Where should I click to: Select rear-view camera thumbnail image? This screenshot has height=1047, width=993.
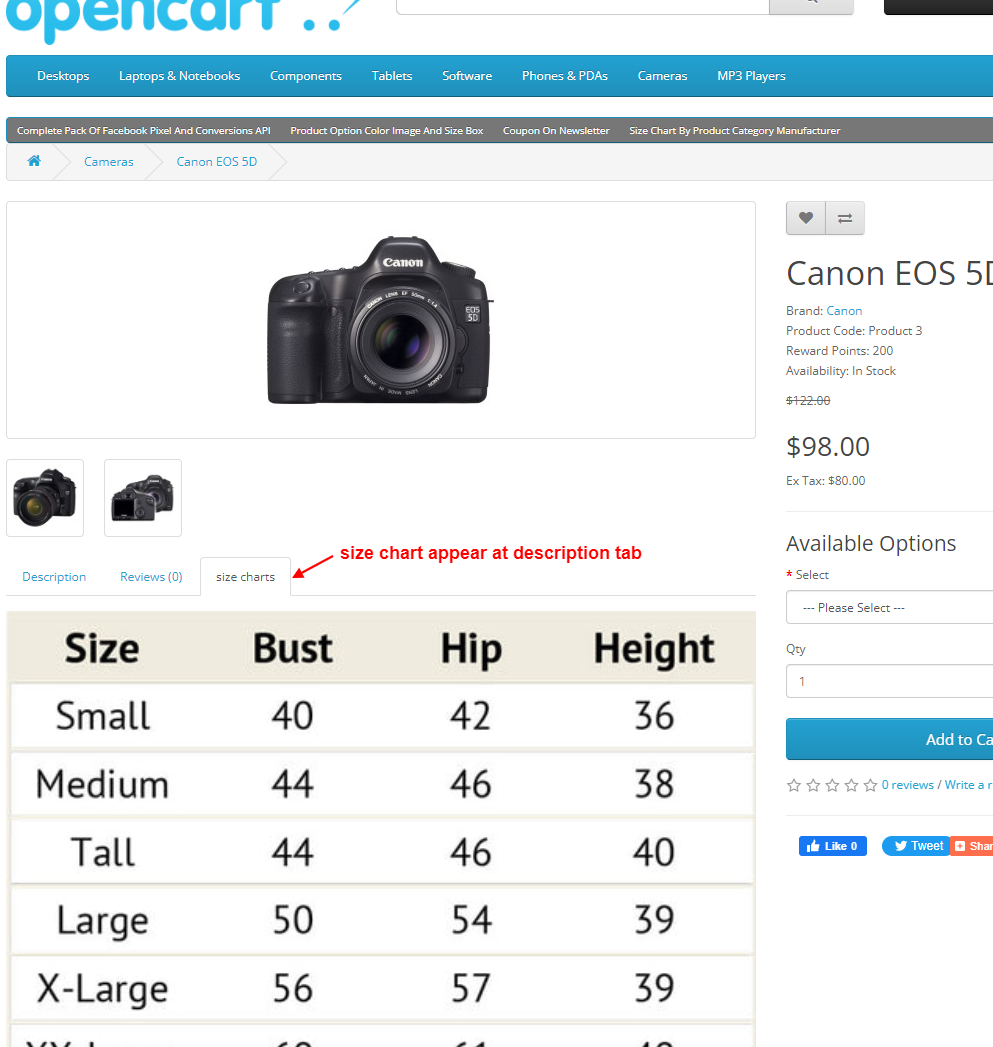(142, 497)
